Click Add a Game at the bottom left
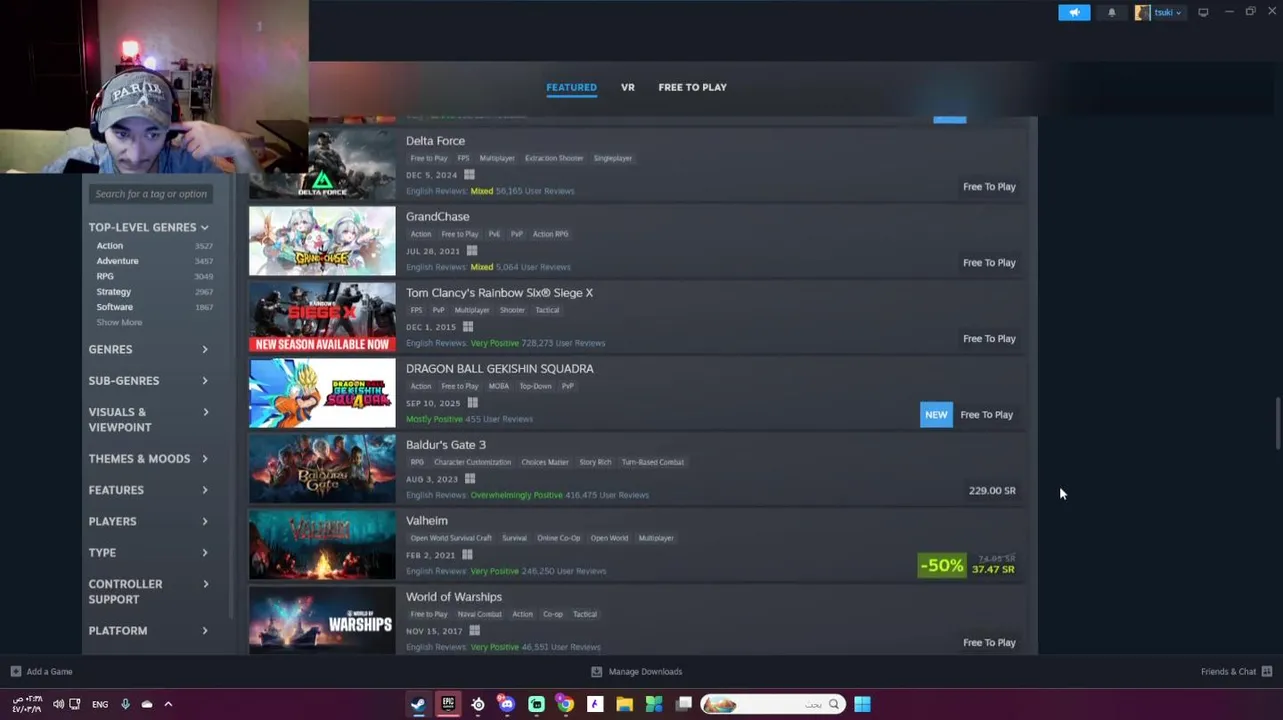1283x720 pixels. [x=41, y=672]
